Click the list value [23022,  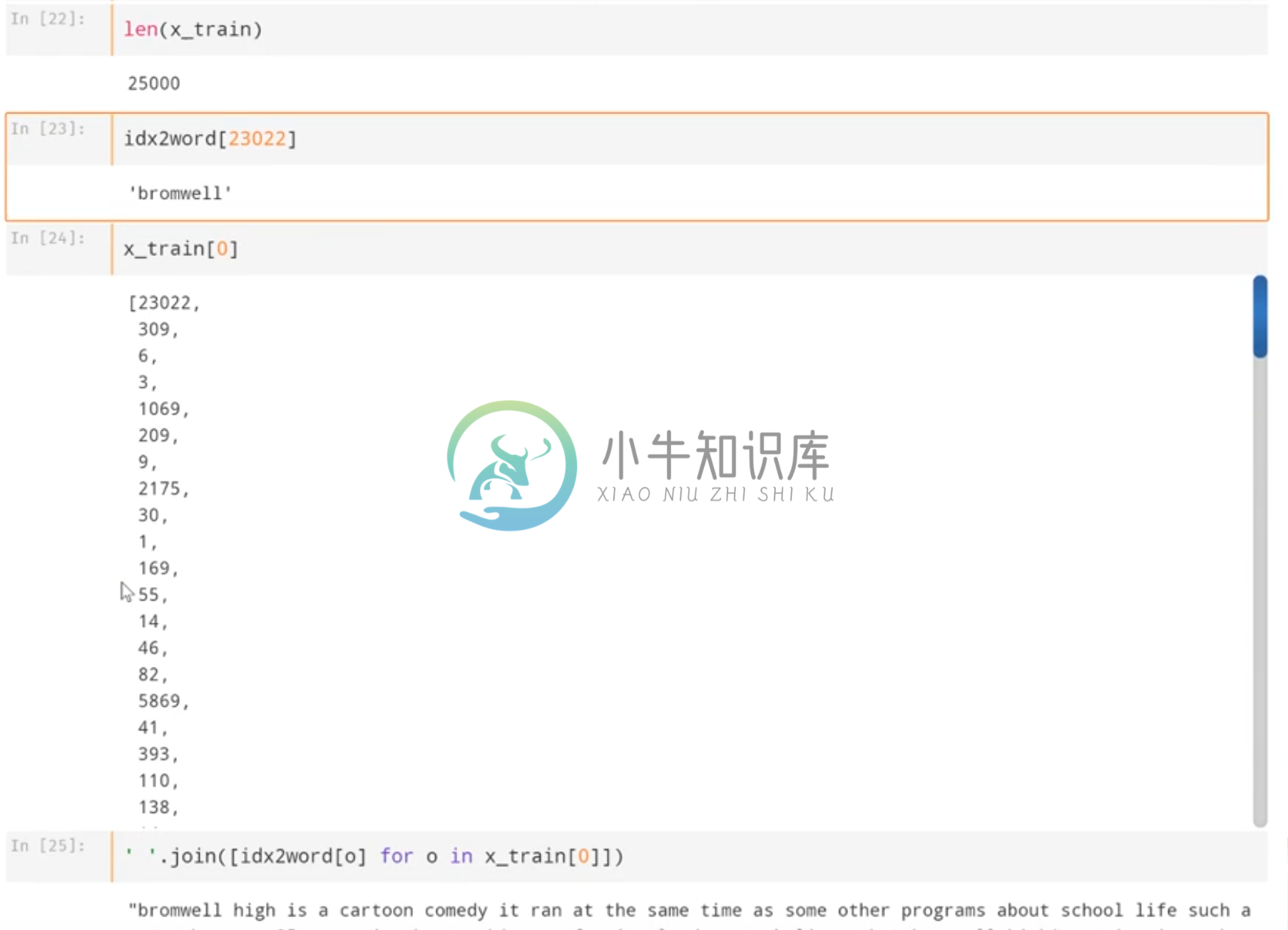click(x=164, y=303)
